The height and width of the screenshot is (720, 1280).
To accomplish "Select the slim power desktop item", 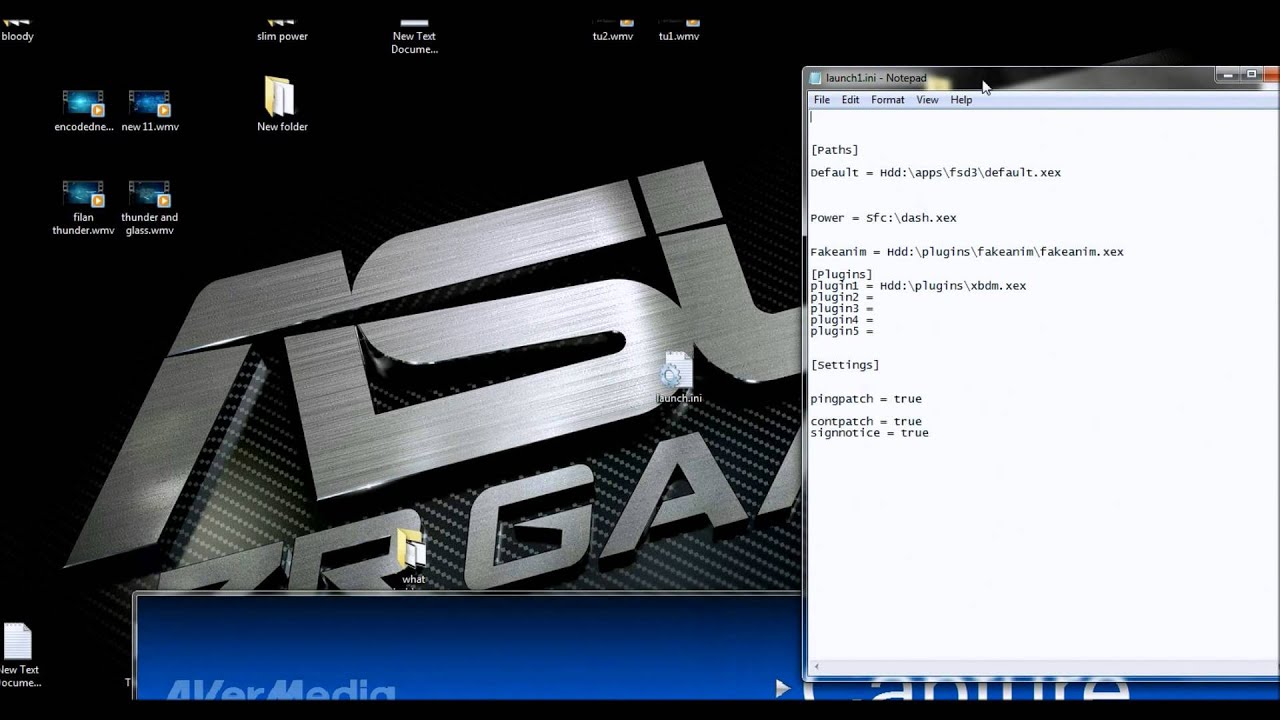I will pyautogui.click(x=282, y=28).
